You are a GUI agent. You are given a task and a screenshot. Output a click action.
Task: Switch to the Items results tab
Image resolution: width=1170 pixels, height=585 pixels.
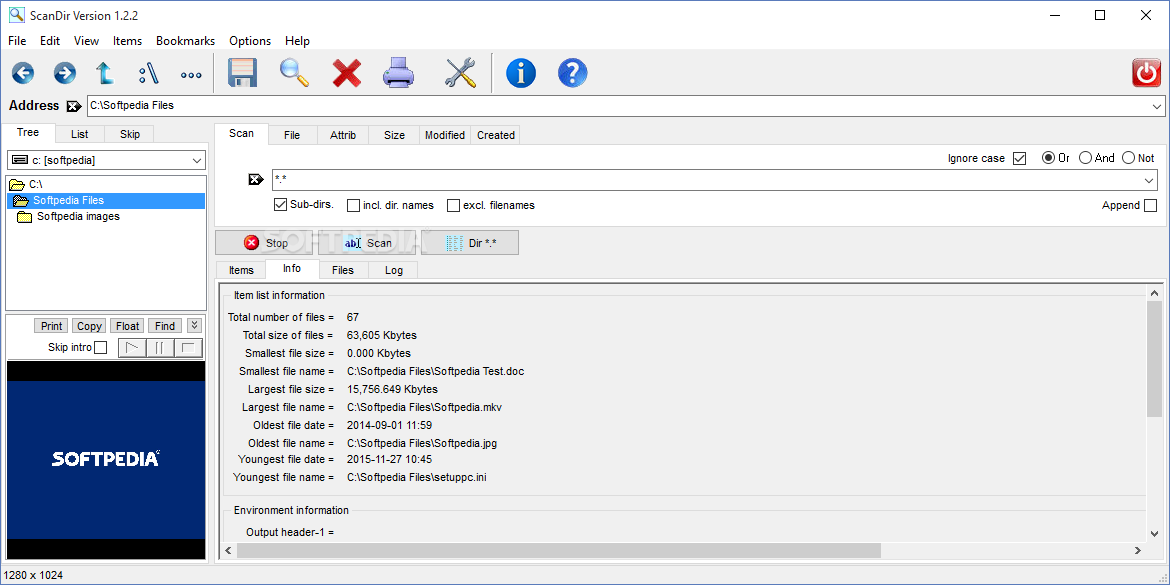click(241, 270)
